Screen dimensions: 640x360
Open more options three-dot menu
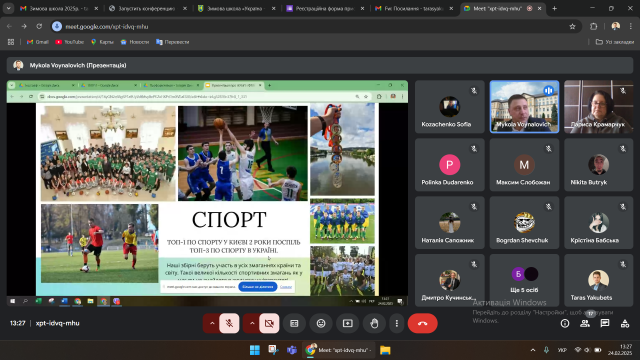tap(396, 323)
